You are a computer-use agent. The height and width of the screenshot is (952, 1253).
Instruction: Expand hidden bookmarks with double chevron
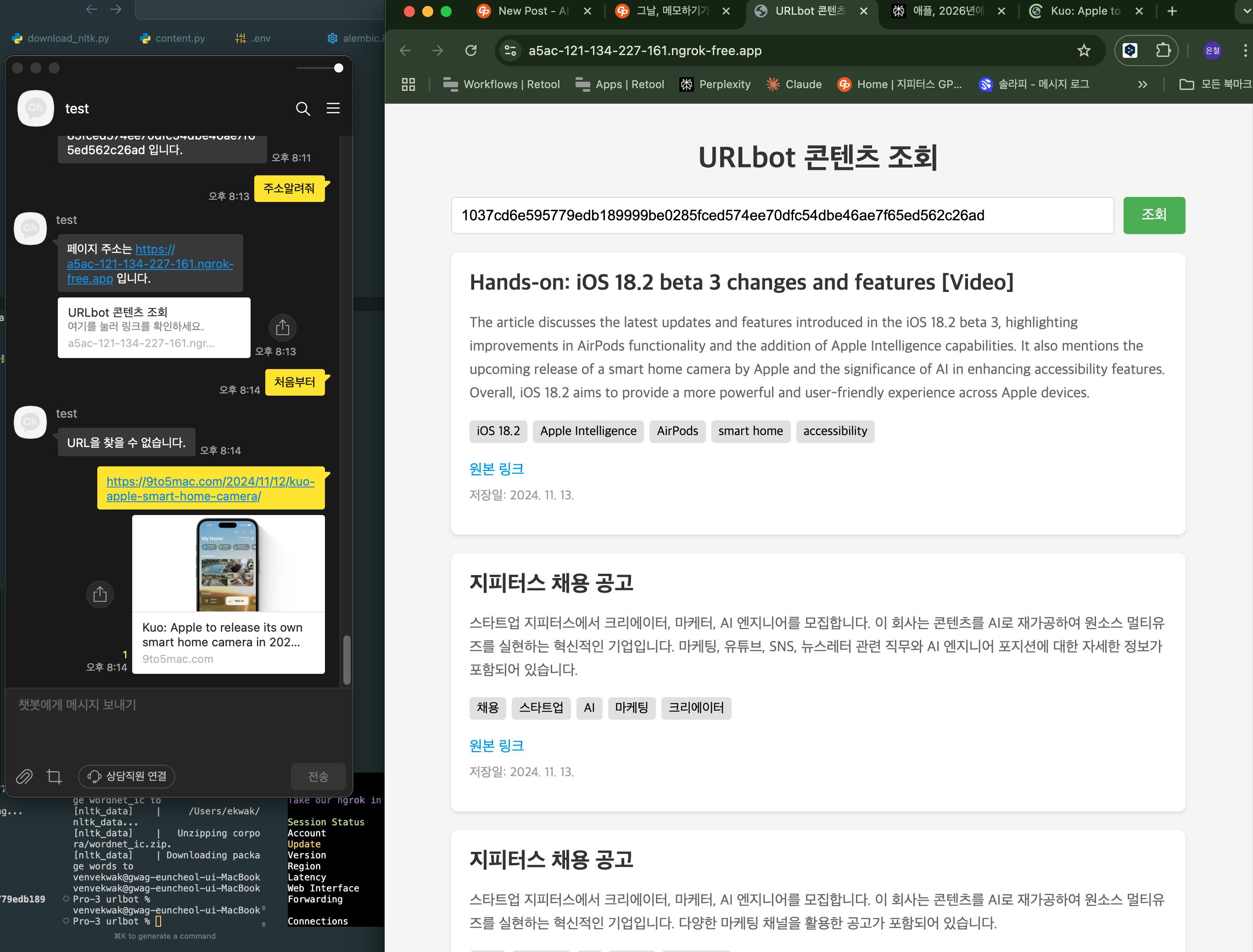1142,84
